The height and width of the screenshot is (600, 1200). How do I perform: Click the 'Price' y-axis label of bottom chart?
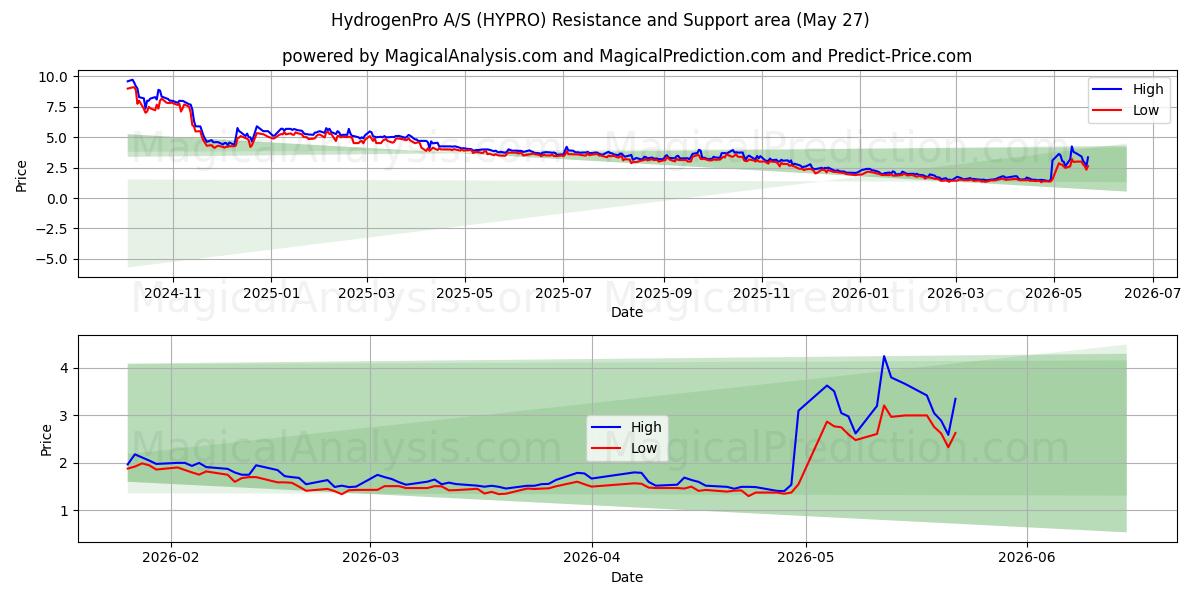coord(47,439)
